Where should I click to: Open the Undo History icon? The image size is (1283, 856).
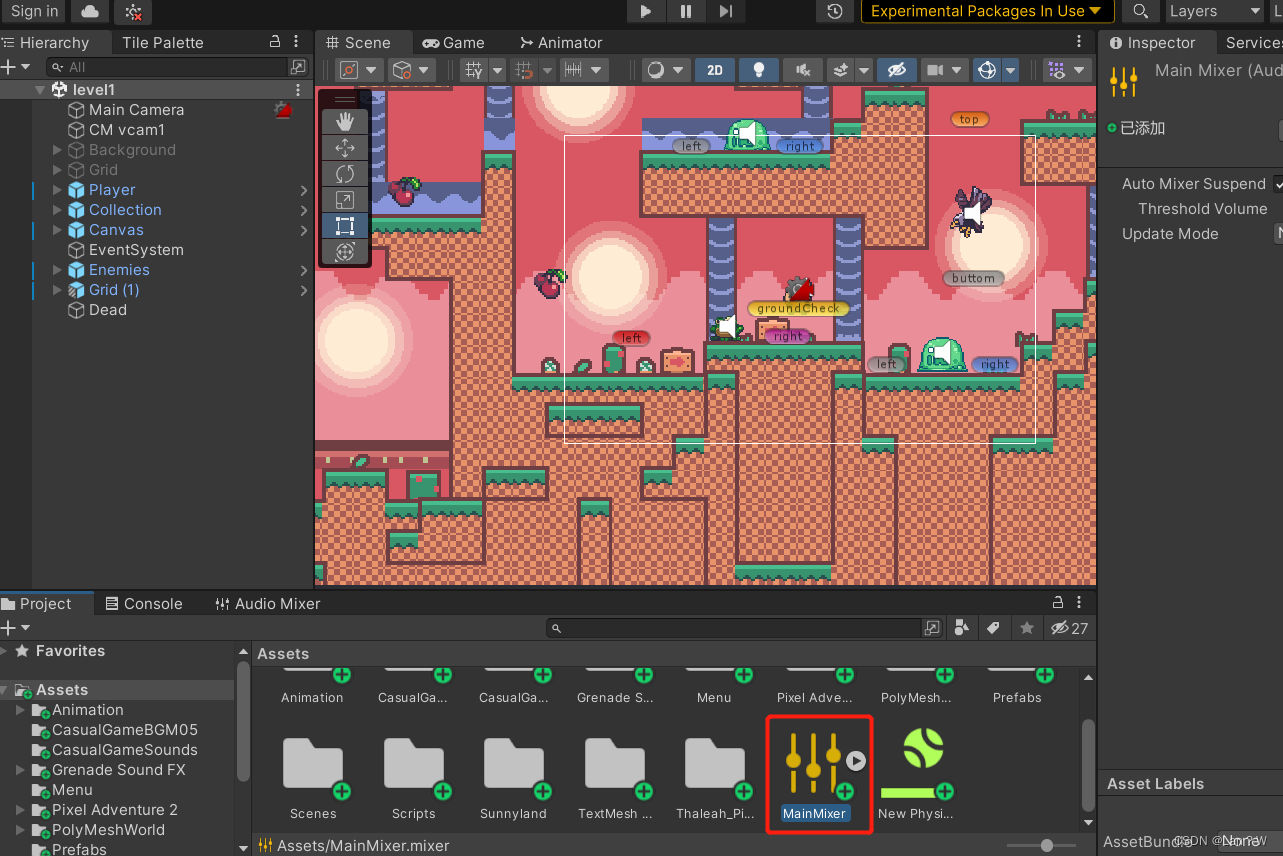click(835, 11)
